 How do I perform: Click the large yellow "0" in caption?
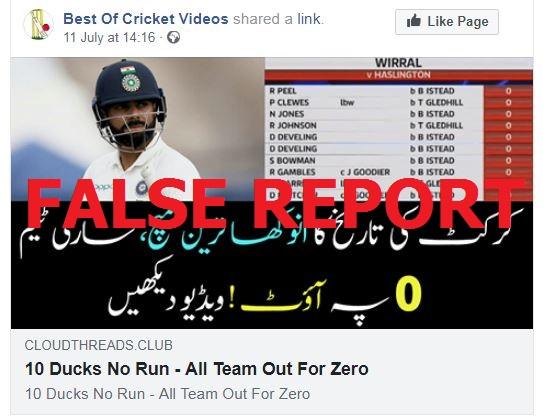pos(409,294)
